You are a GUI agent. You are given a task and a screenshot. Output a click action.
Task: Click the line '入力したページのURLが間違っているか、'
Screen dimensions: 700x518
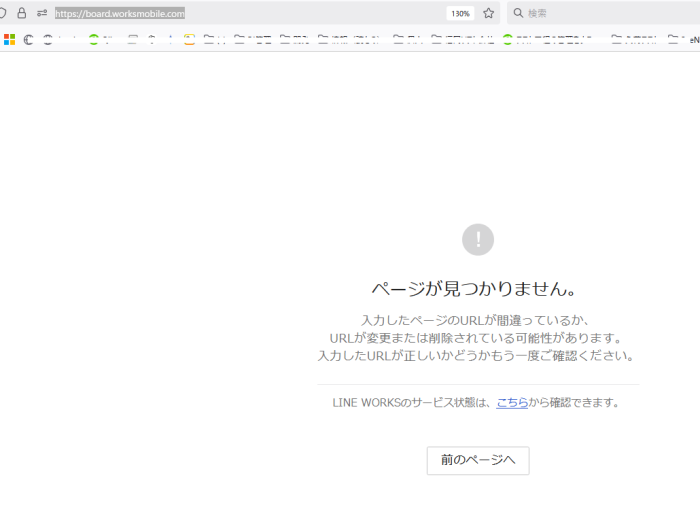pos(476,320)
